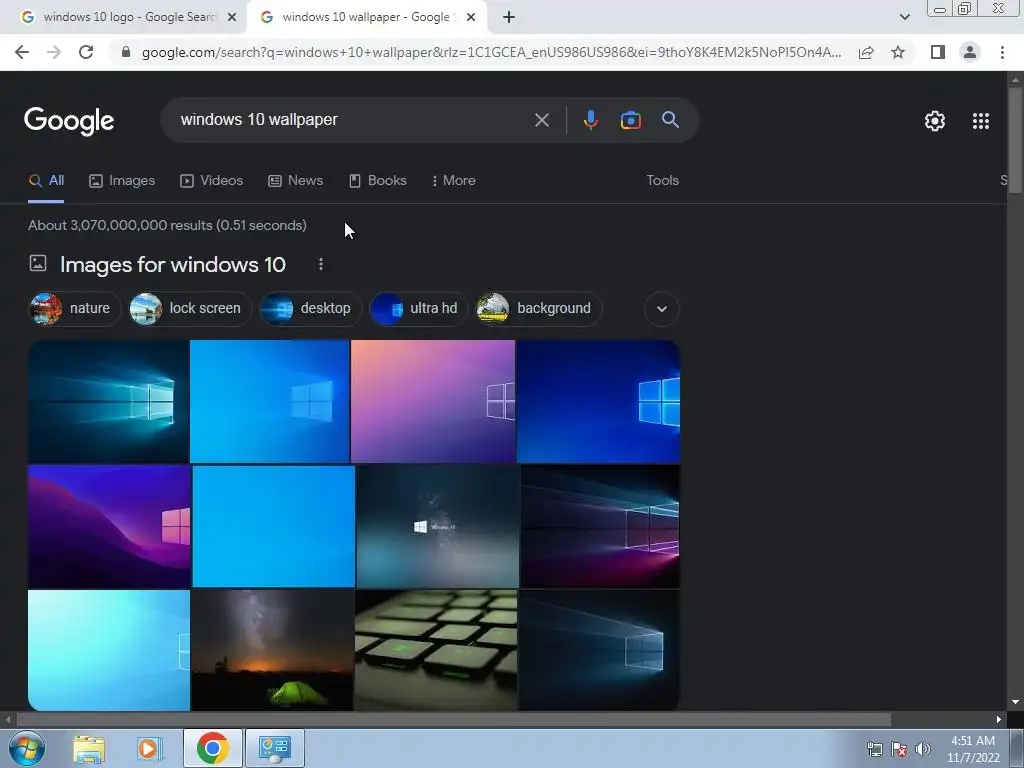Click the horizontal scrollbar right arrow
The height and width of the screenshot is (768, 1024).
coord(999,720)
